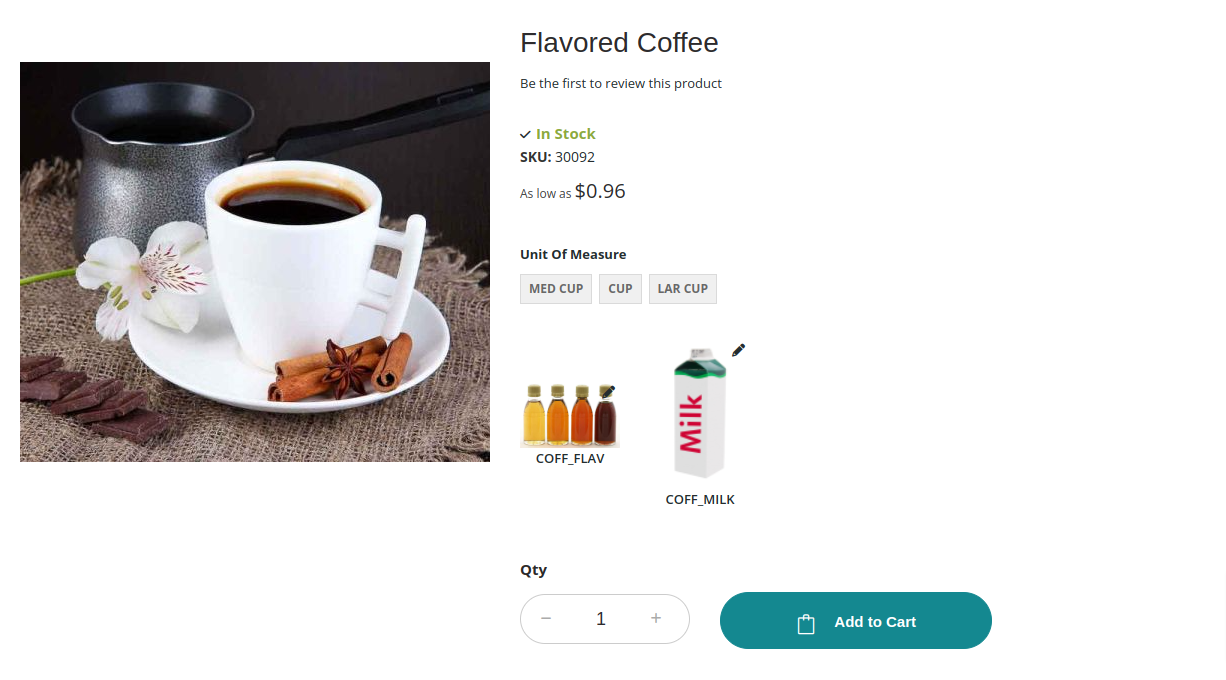Screen dimensions: 1226x680
Task: Open the flavor syrup bottles image
Action: (569, 416)
